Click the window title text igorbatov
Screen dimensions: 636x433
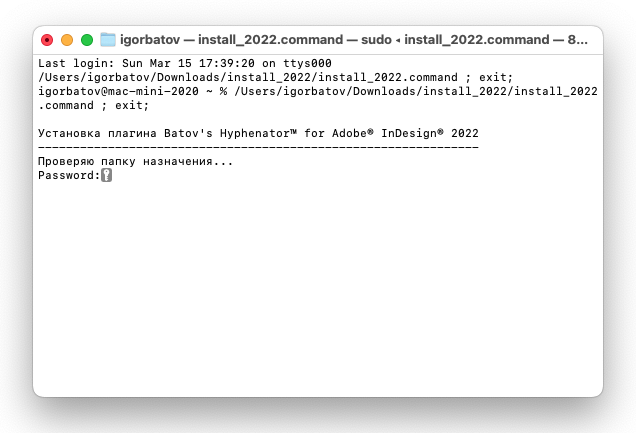pyautogui.click(x=150, y=40)
